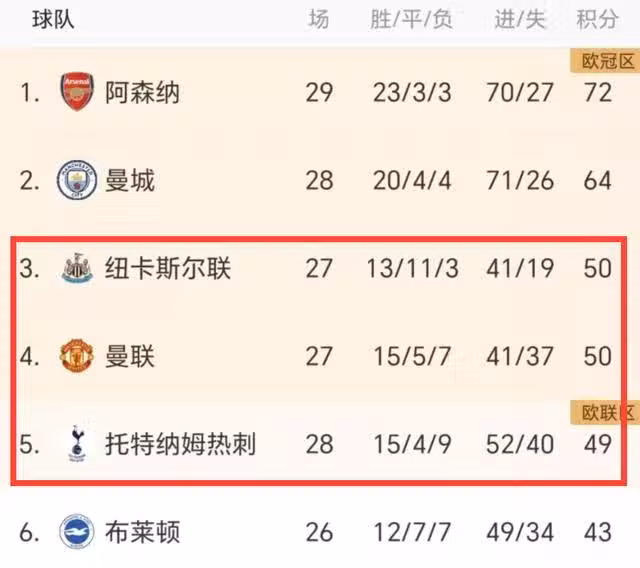Open the 阿森纳 team name link
Screen dimensions: 640x568
tap(142, 93)
